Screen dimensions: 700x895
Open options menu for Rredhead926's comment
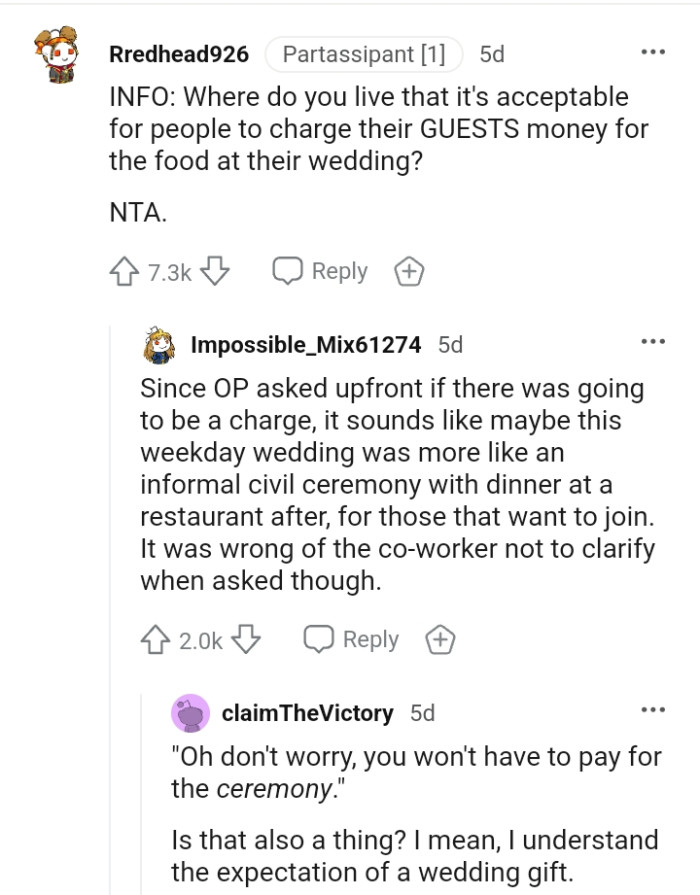[653, 53]
